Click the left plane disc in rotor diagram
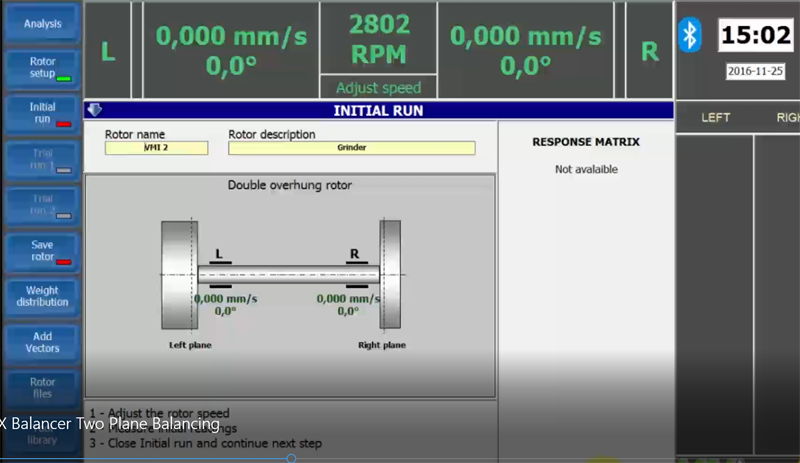 click(x=179, y=273)
